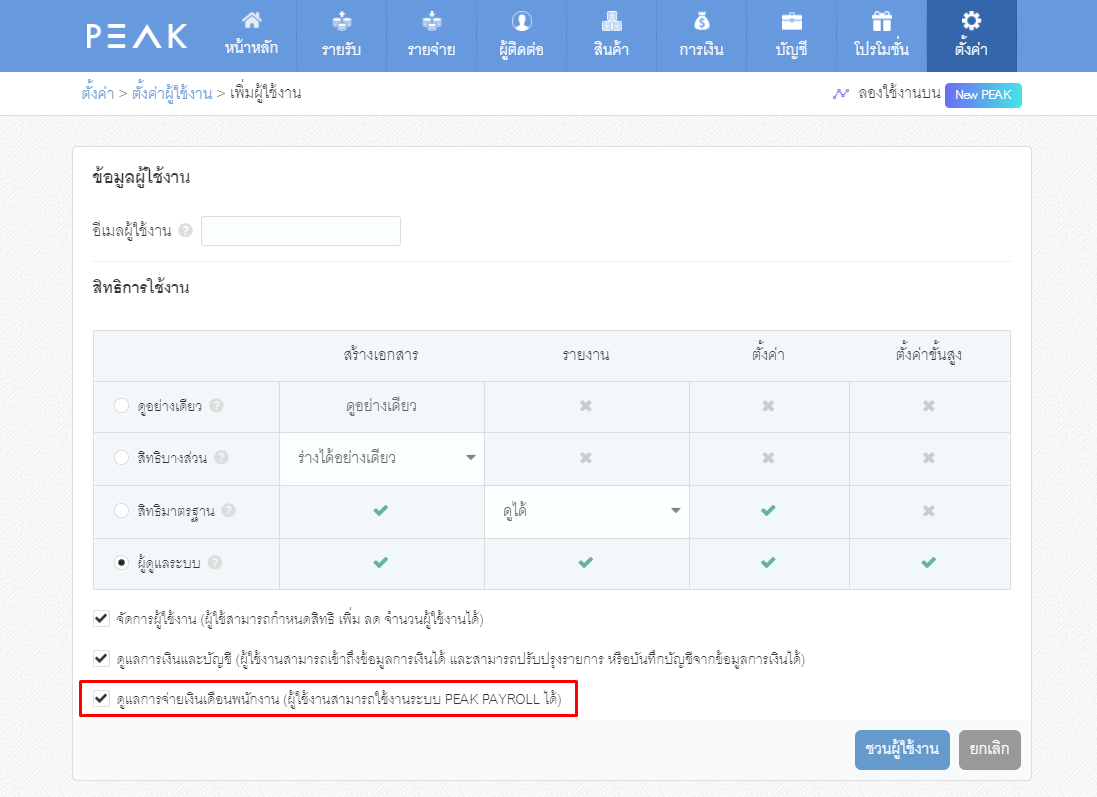Open the หน้าหลัก home menu
The image size is (1097, 797).
click(x=252, y=36)
